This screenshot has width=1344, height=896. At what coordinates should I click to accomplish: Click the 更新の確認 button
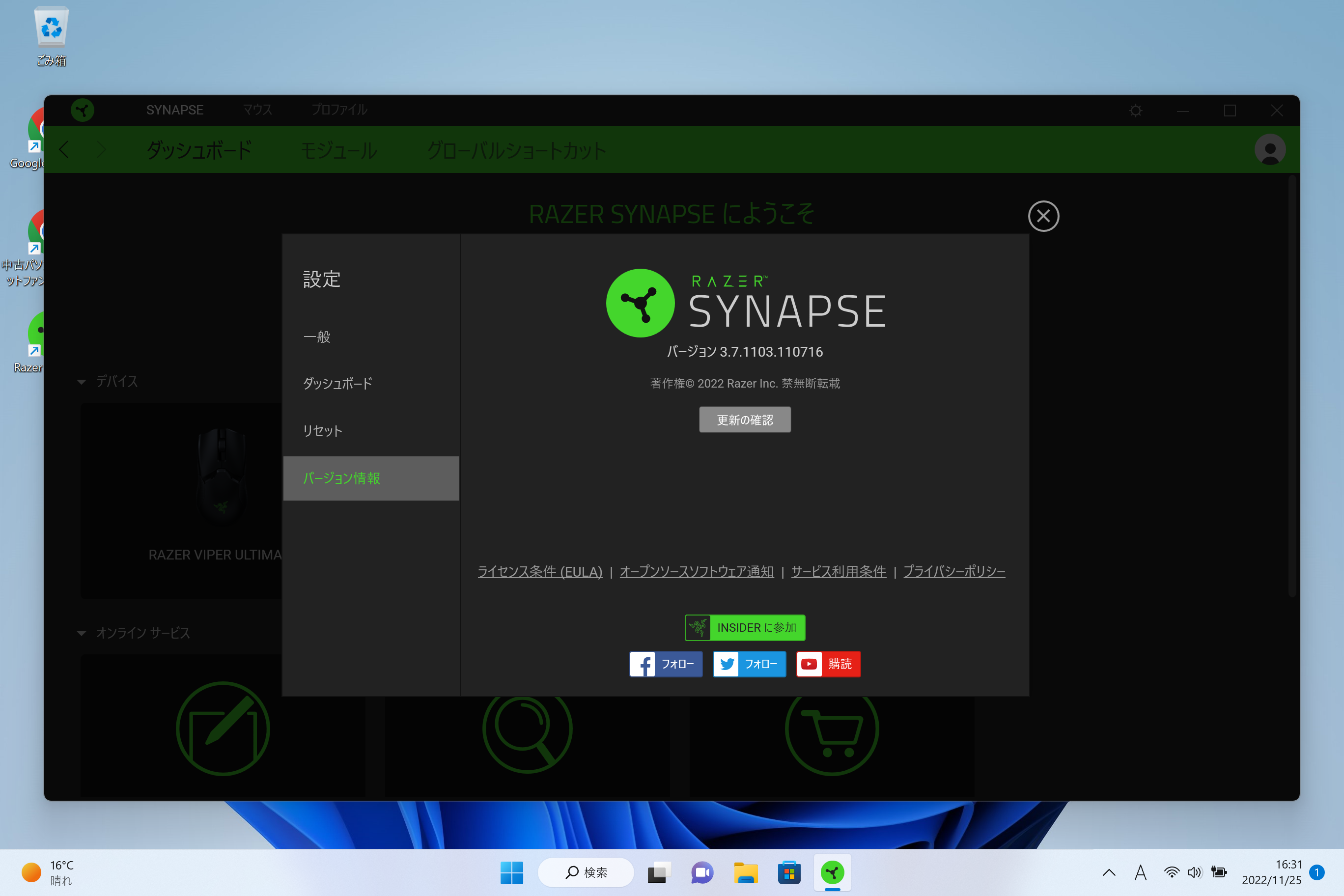click(745, 420)
